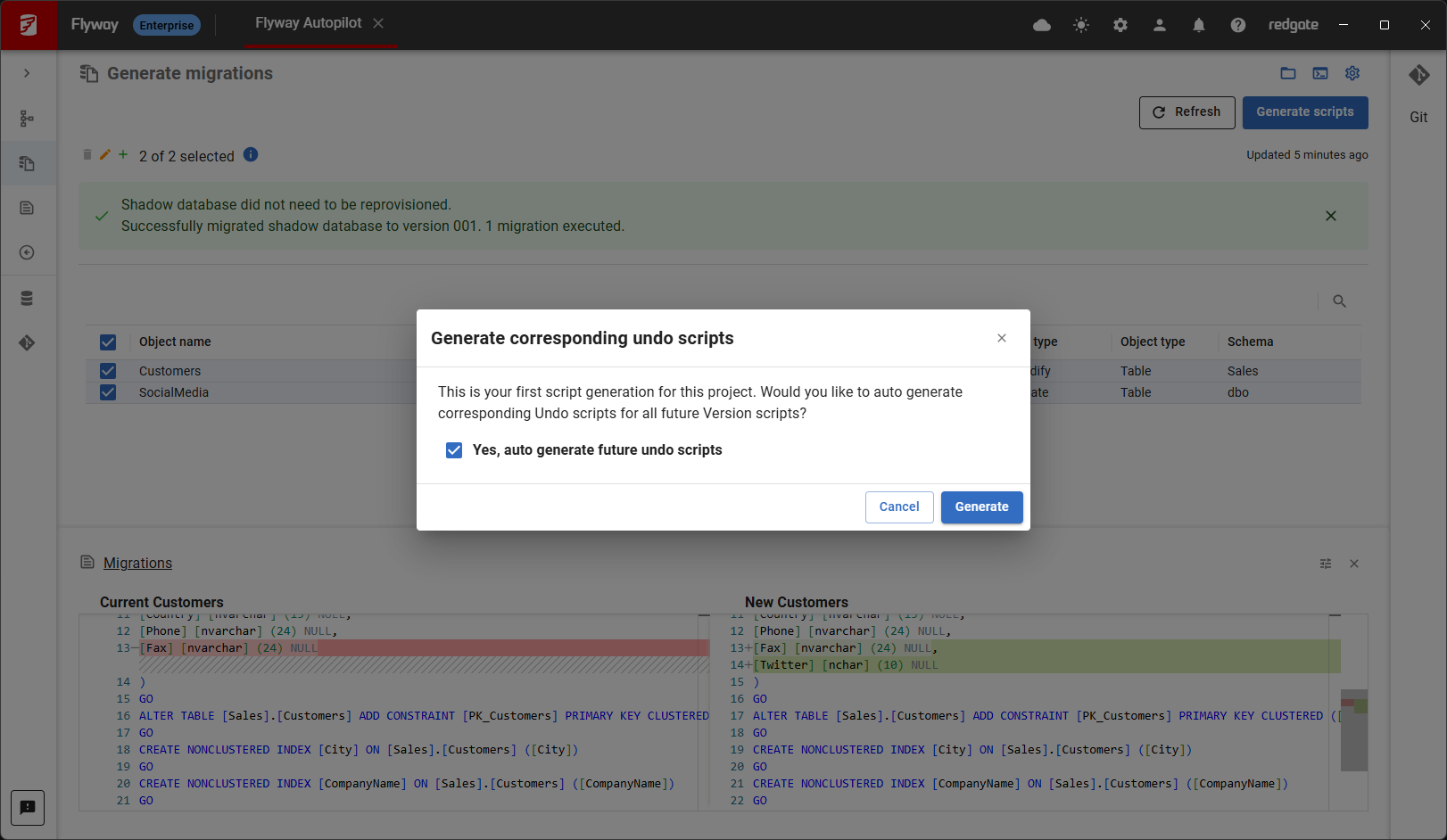
Task: Click the Table cell in the SocialMedia row
Action: point(1136,392)
